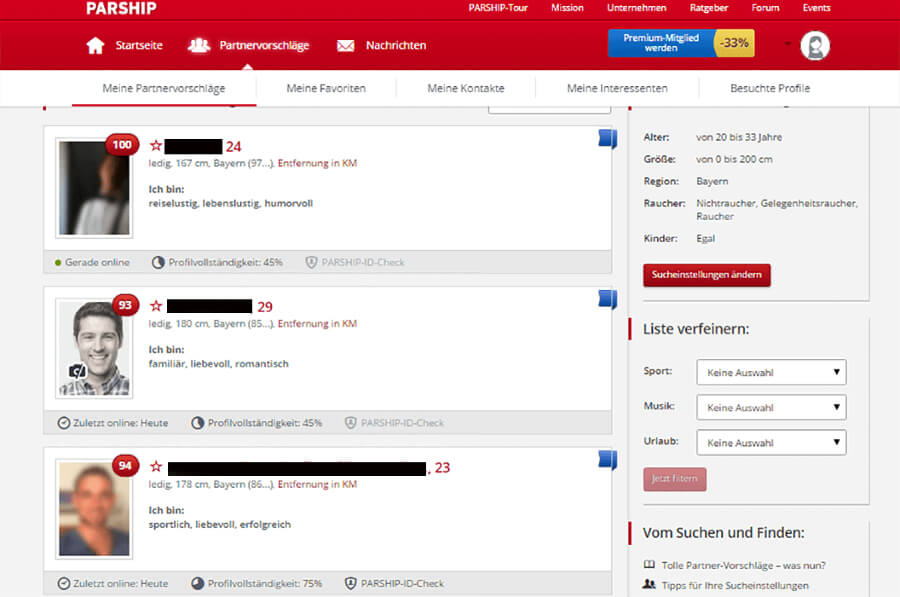Click the text 'reiselustig, lebenslustig, humorvoll'
Screen dimensions: 900x597
pyautogui.click(x=231, y=203)
